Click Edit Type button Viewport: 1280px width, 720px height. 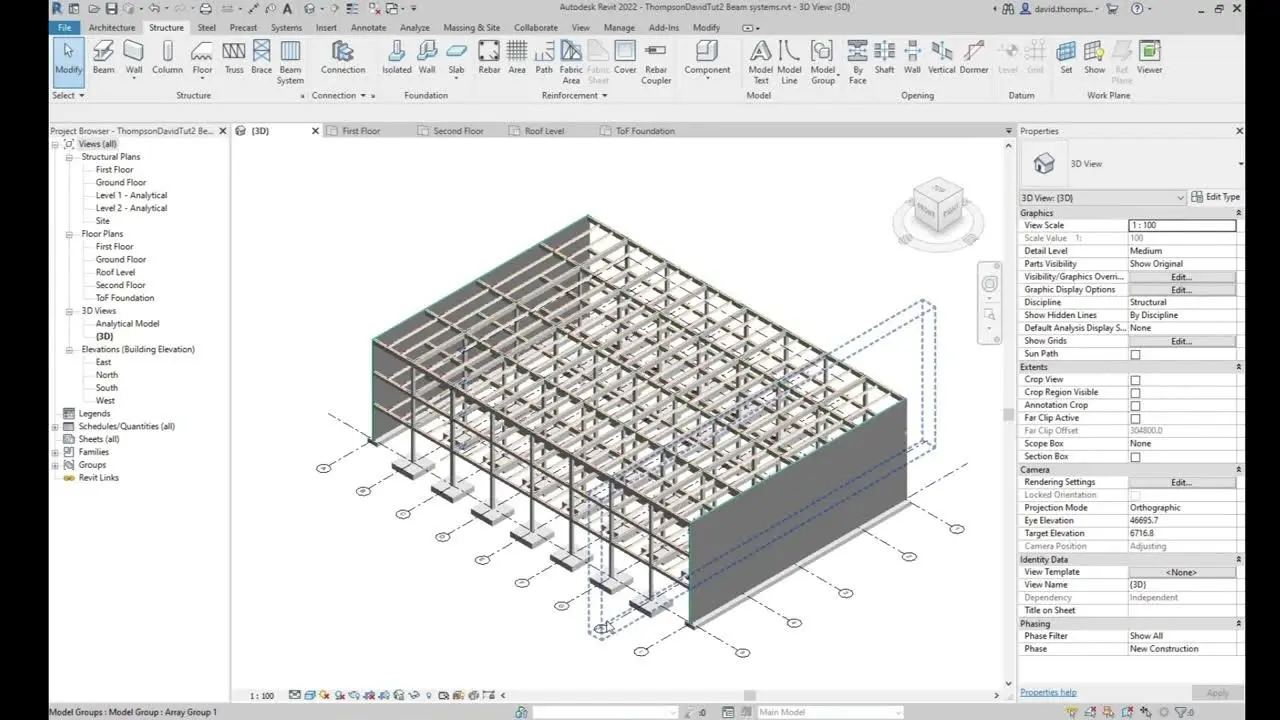(x=1216, y=197)
